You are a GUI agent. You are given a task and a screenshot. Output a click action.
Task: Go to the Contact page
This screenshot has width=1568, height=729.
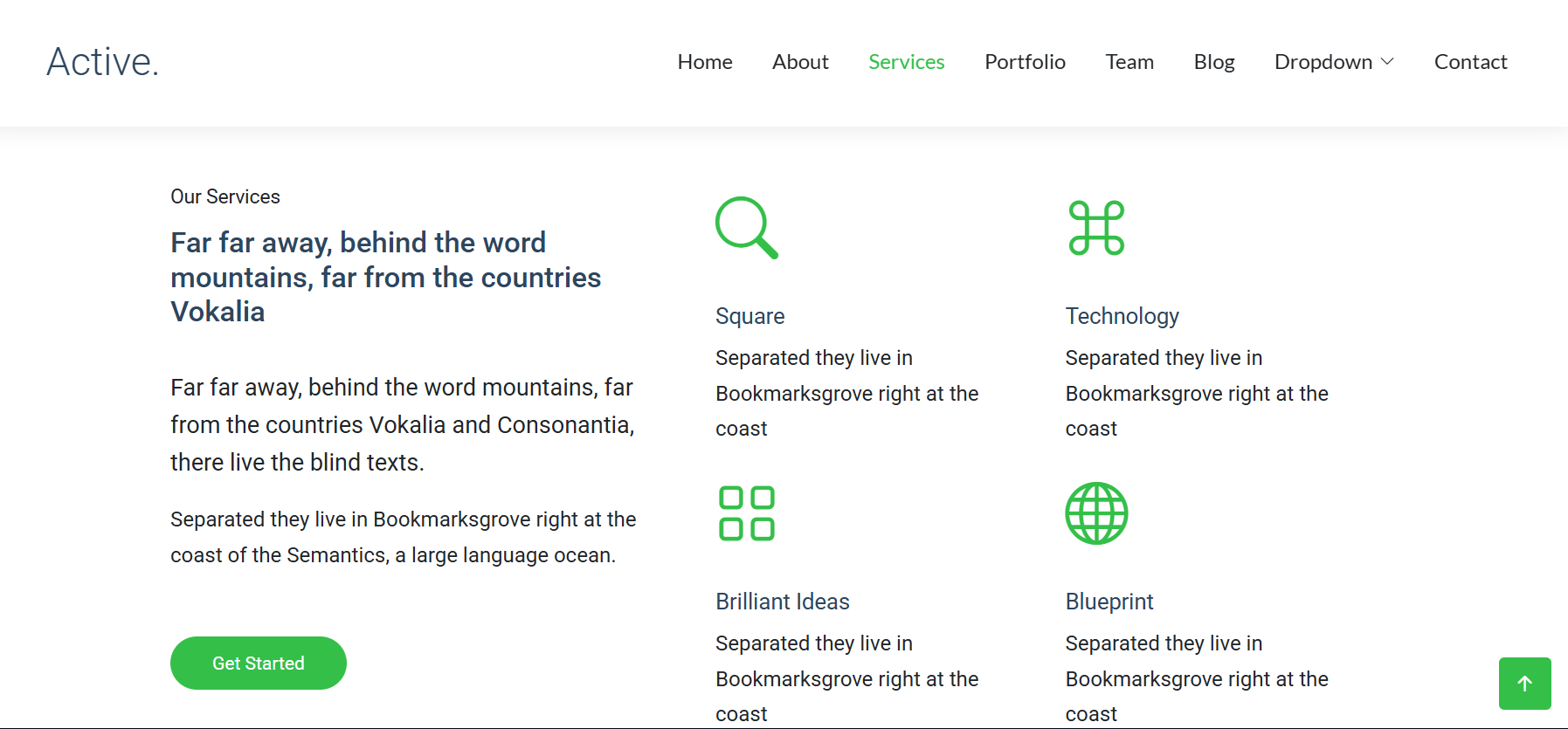pos(1470,62)
